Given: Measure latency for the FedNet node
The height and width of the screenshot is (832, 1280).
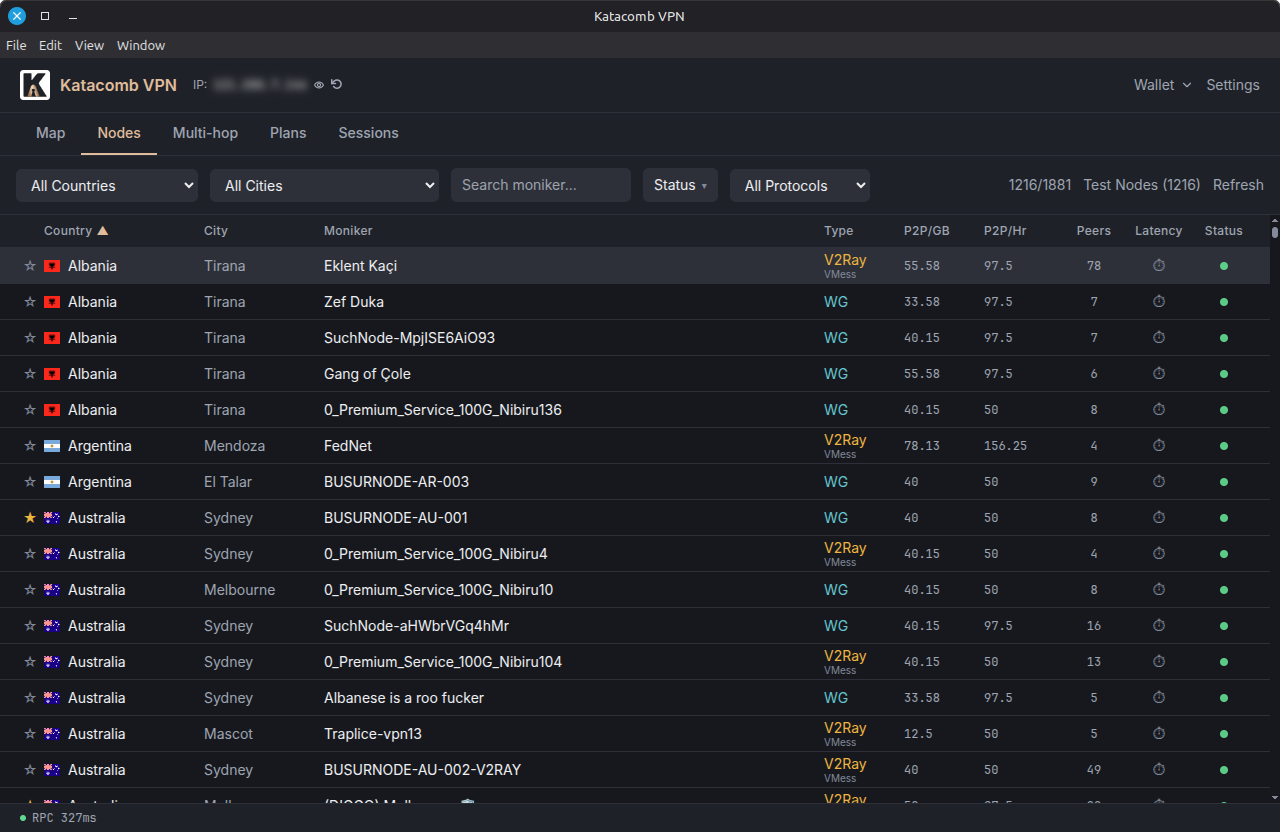Looking at the screenshot, I should pyautogui.click(x=1159, y=446).
